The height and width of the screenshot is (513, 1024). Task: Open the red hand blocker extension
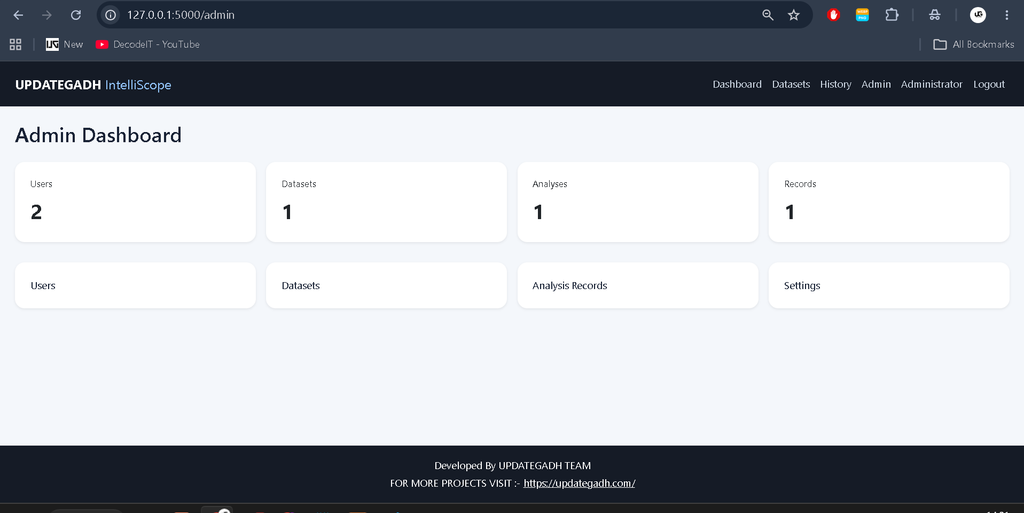pos(833,14)
